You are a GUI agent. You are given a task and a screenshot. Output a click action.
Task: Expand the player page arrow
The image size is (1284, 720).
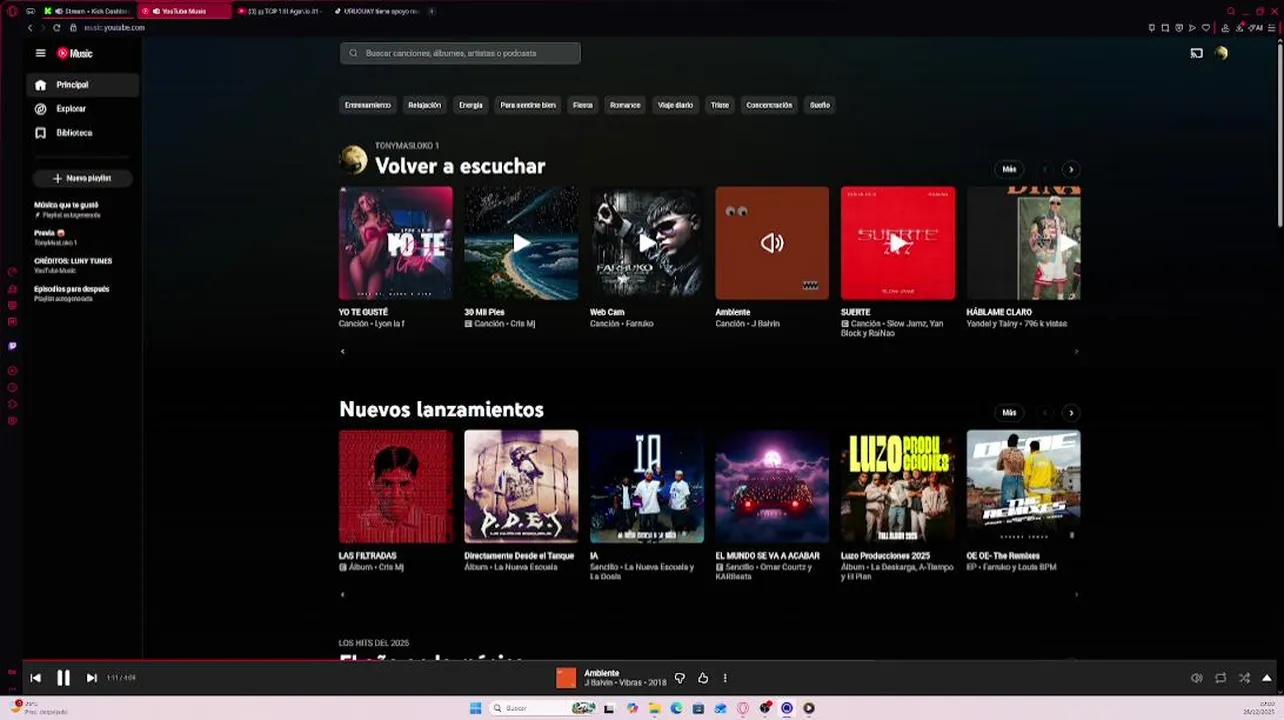pos(1267,678)
